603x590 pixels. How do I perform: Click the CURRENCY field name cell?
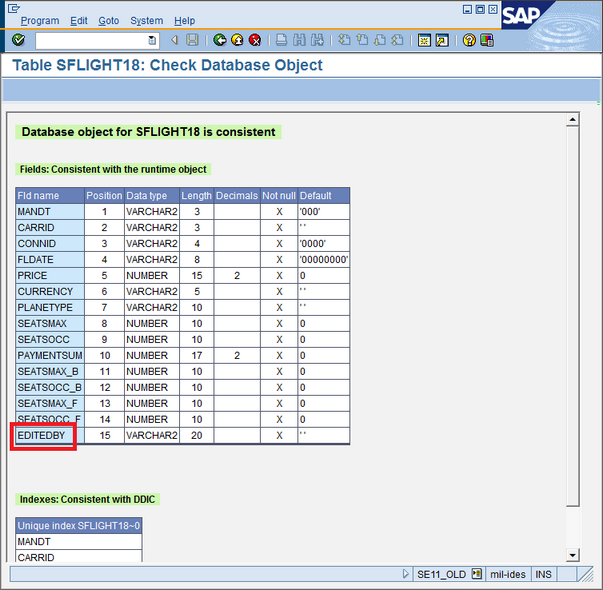(x=50, y=291)
